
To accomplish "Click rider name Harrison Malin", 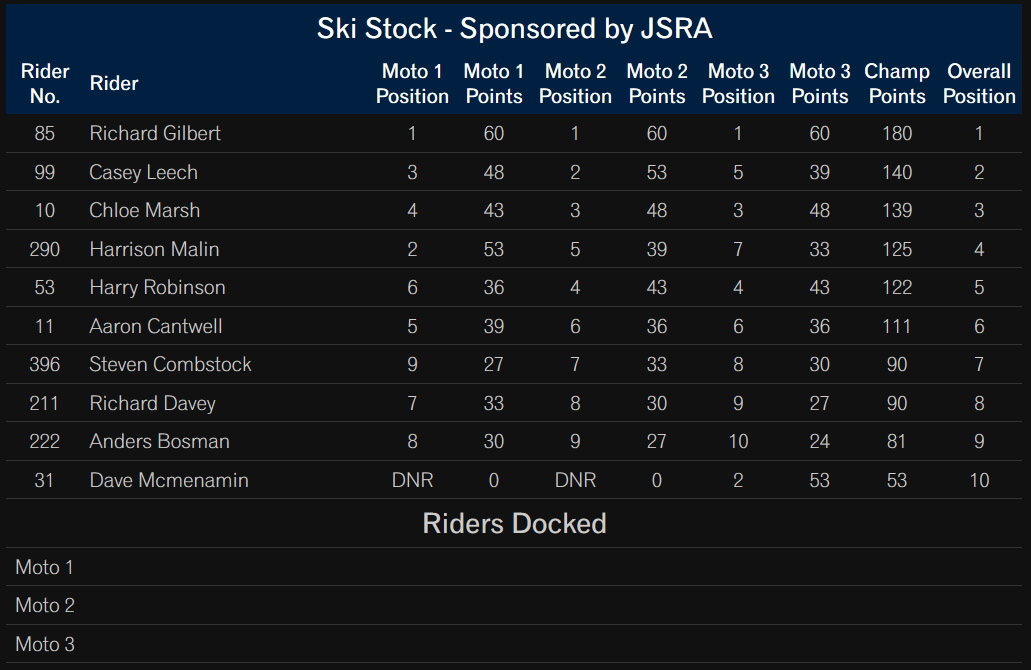I will (x=155, y=249).
